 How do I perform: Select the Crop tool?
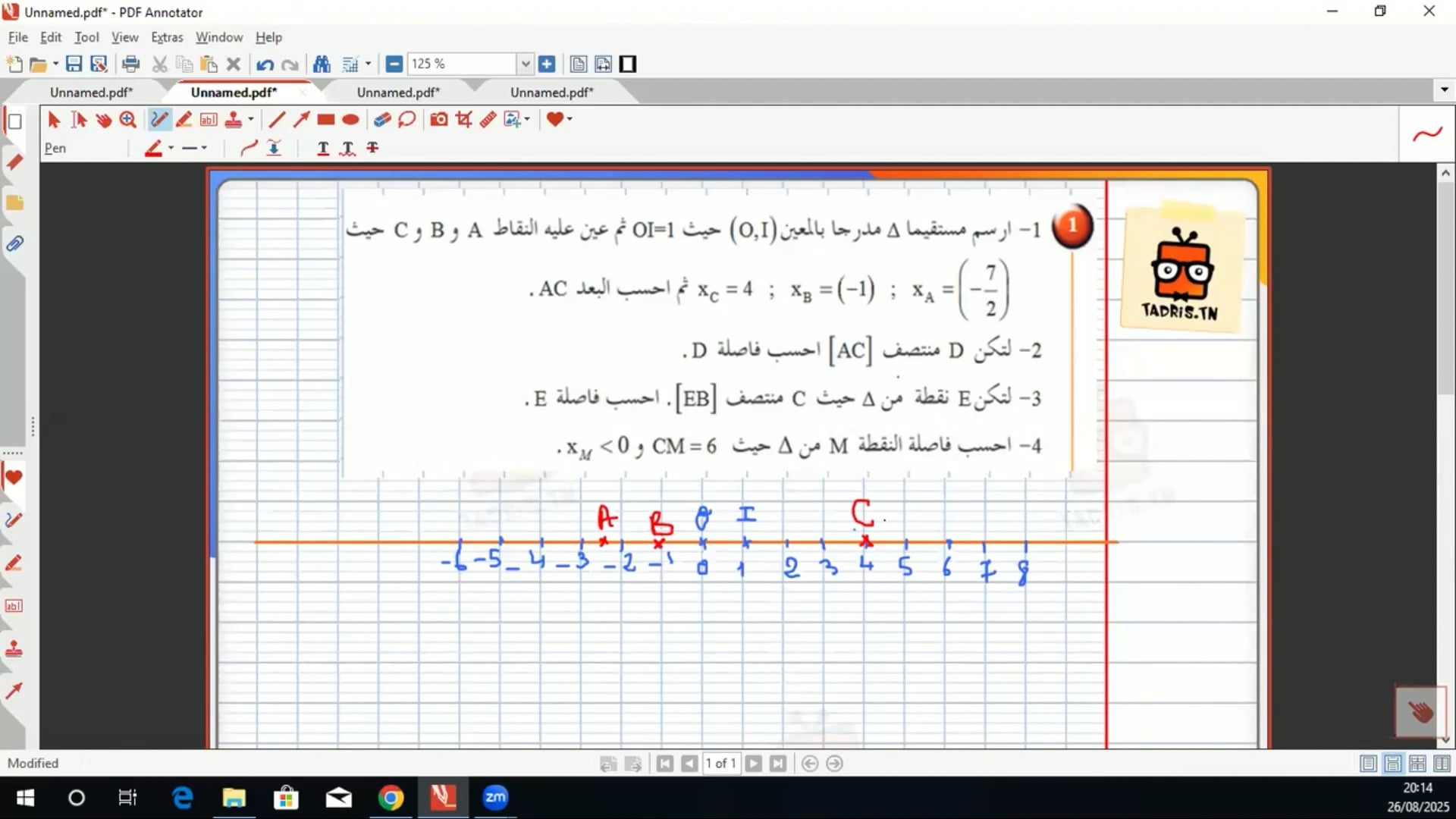463,120
